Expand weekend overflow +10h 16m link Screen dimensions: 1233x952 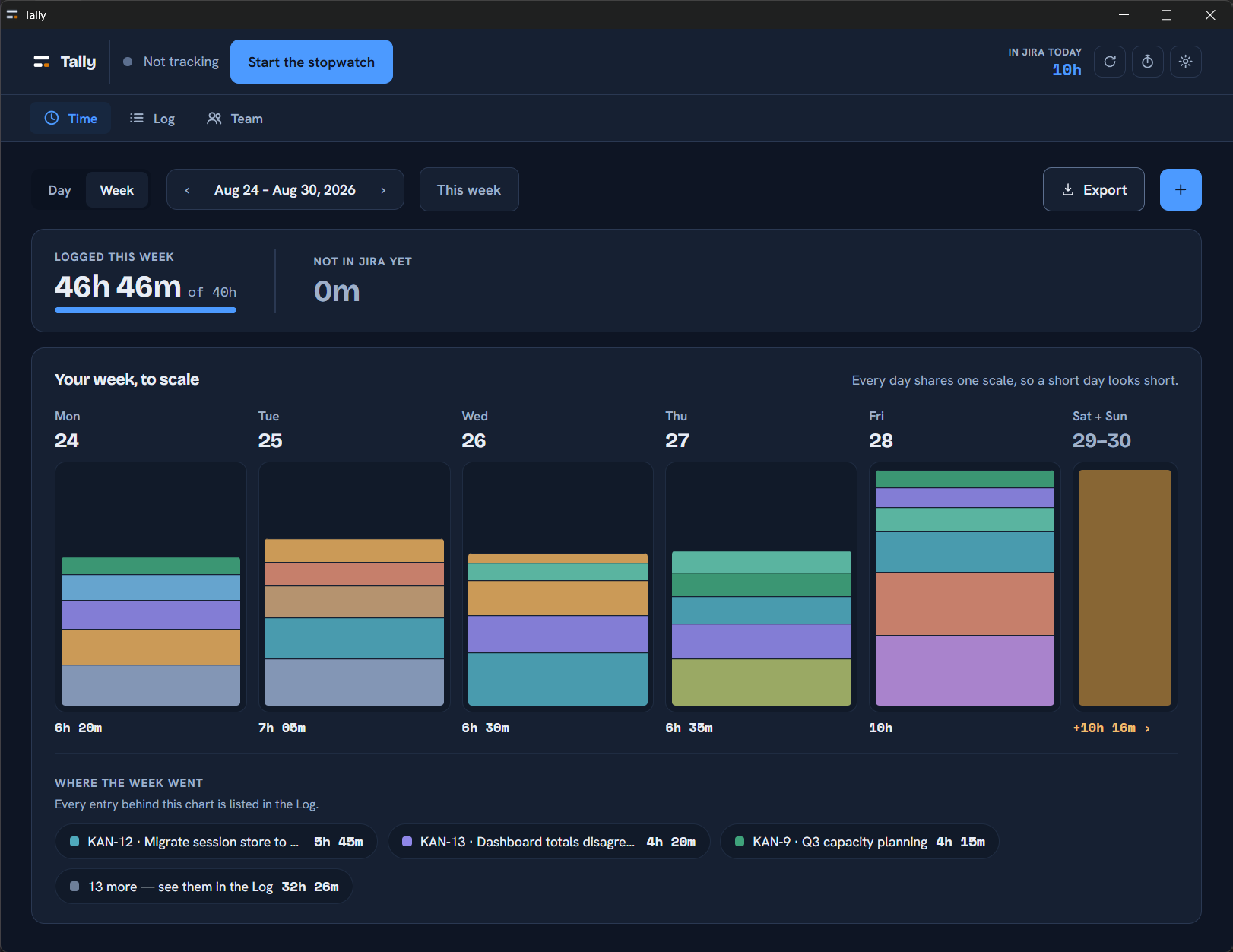(1111, 728)
